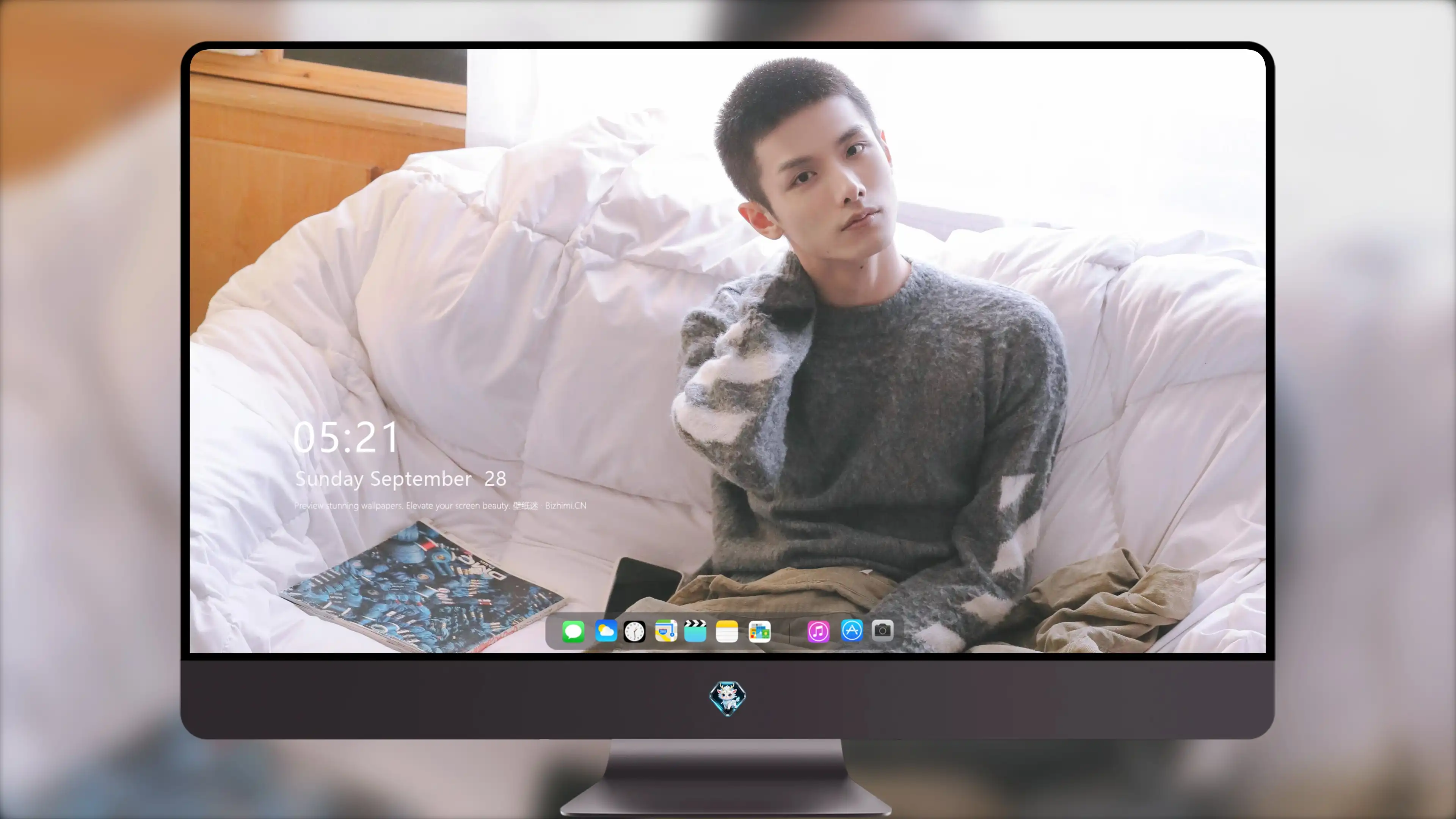The height and width of the screenshot is (819, 1456).
Task: Click the 05:21 clock display
Action: [x=345, y=437]
